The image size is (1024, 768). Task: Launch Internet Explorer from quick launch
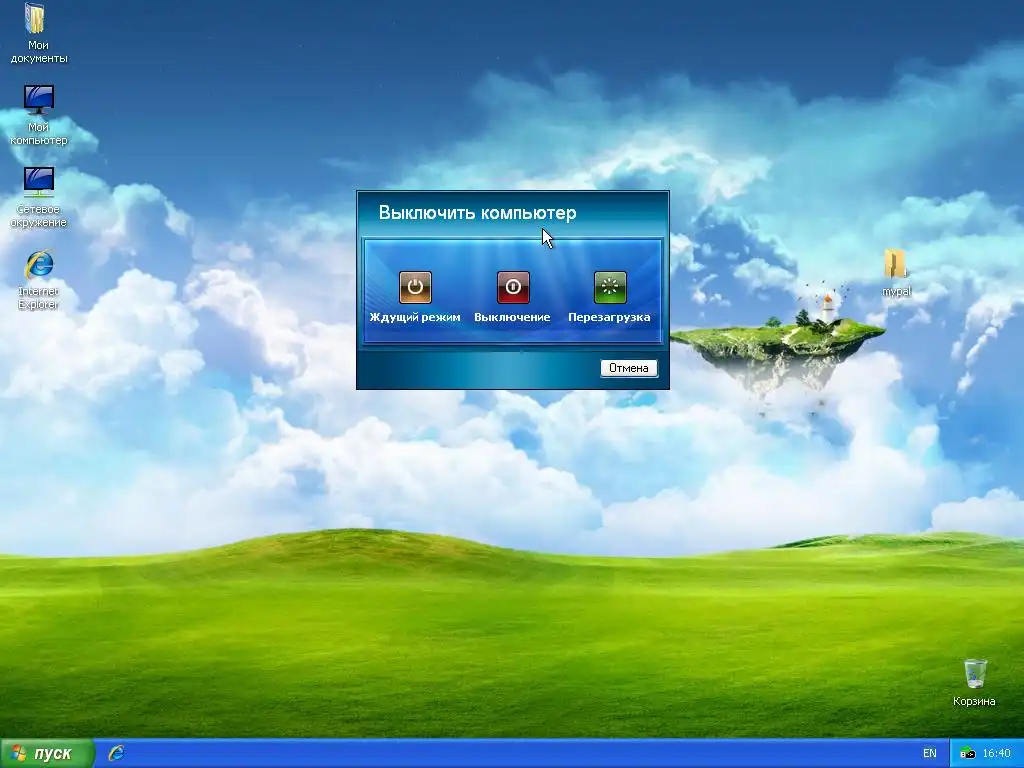116,753
